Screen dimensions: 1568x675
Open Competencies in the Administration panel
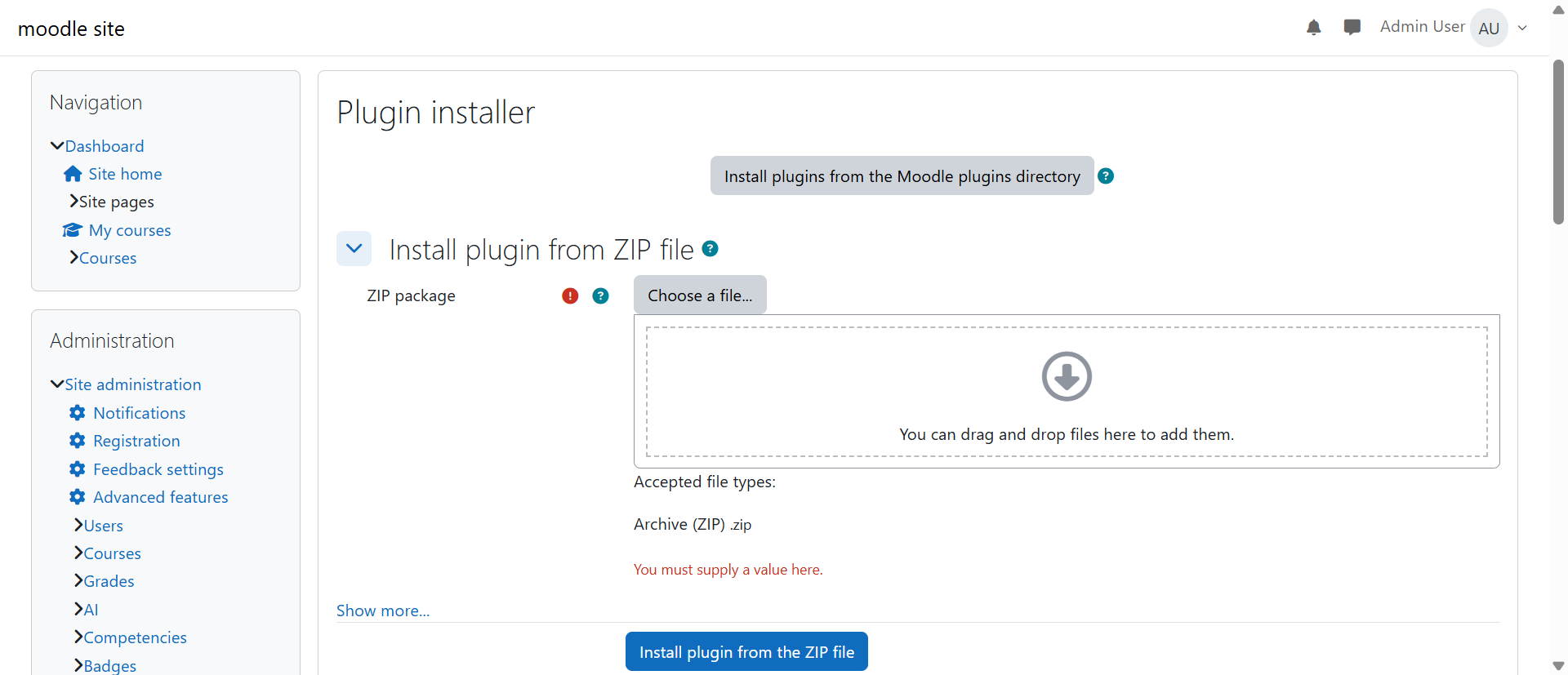pos(136,637)
